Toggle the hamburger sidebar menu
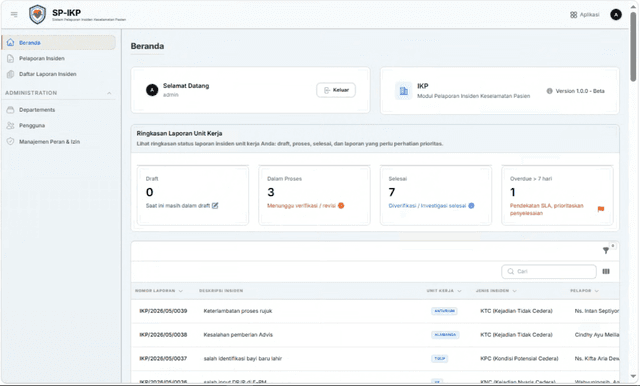 pos(14,15)
